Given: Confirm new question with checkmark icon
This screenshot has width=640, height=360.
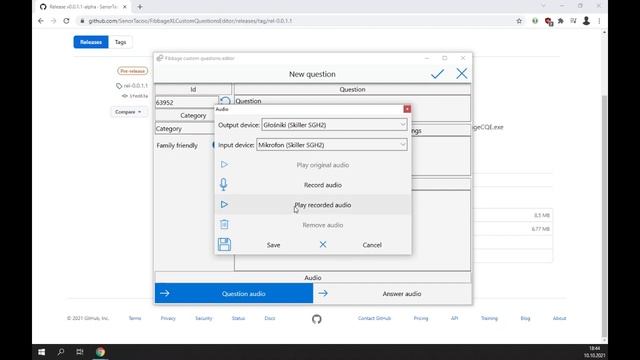Looking at the screenshot, I should pos(437,73).
